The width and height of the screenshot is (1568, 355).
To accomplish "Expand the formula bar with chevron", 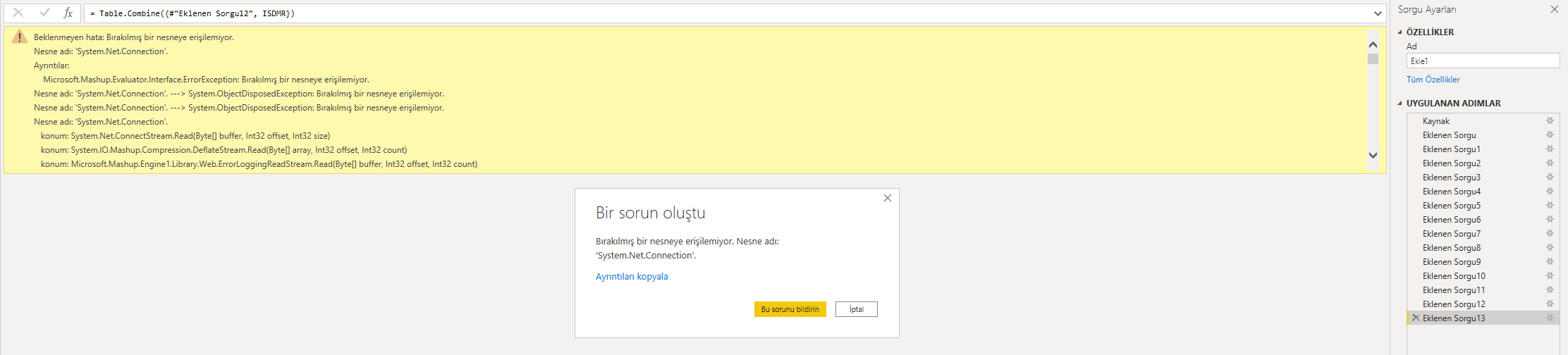I will (x=1378, y=13).
